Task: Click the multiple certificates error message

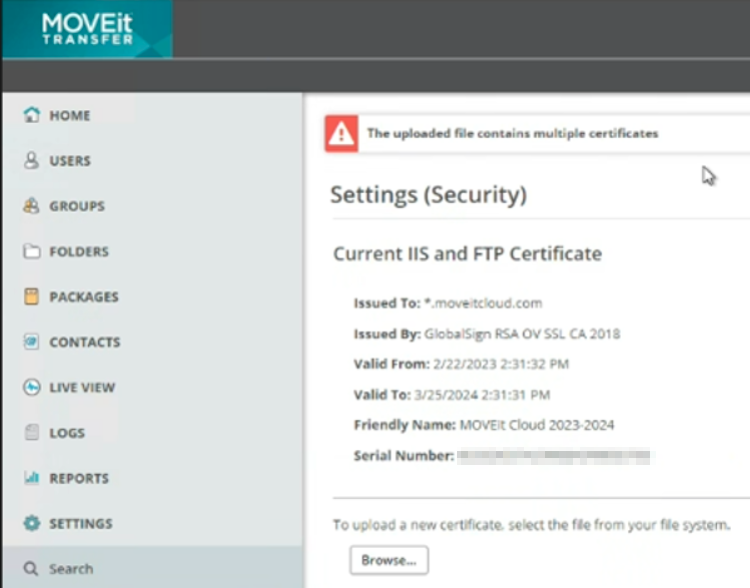Action: (512, 133)
